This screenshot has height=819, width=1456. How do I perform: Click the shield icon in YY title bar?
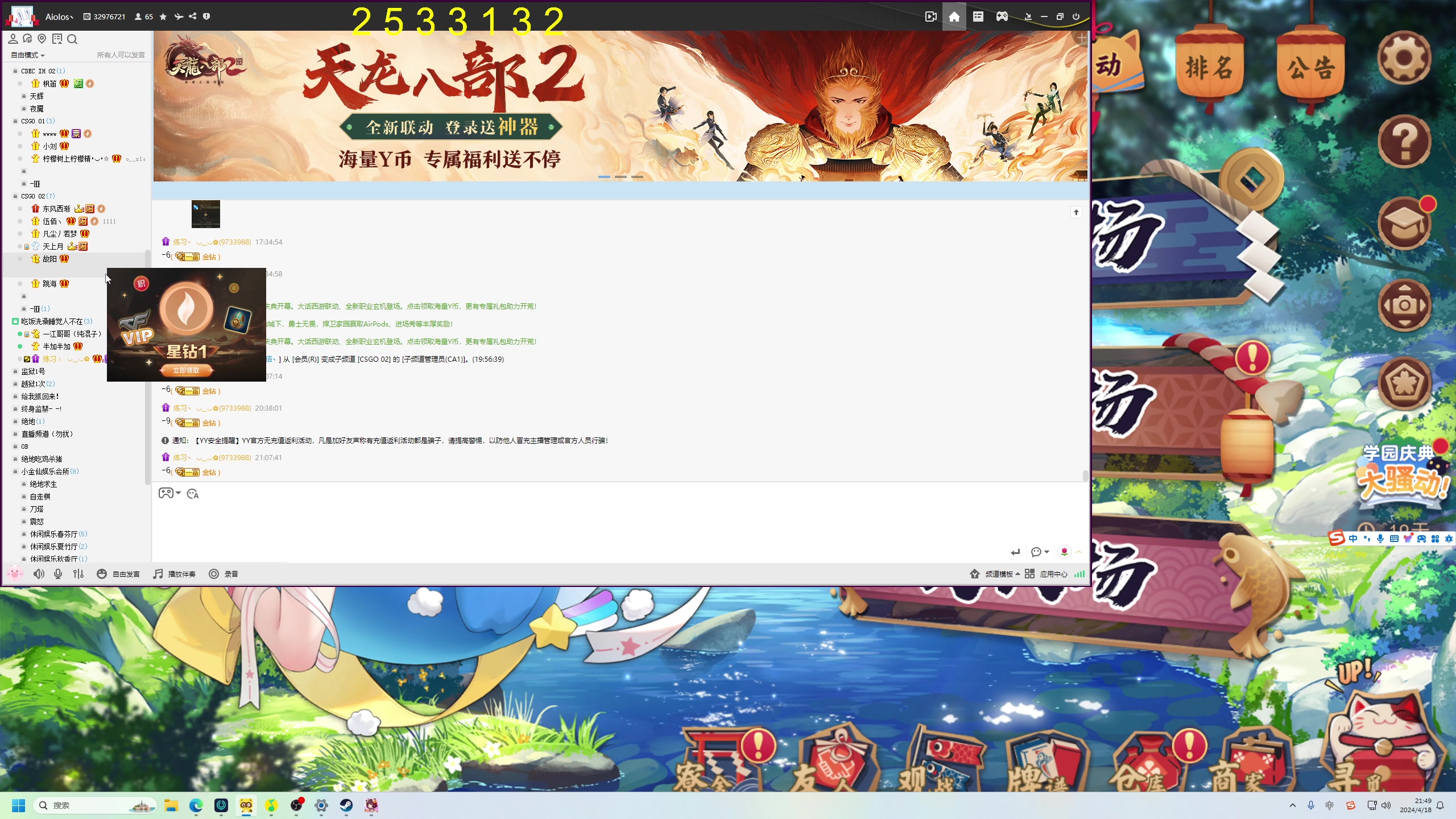pyautogui.click(x=206, y=16)
